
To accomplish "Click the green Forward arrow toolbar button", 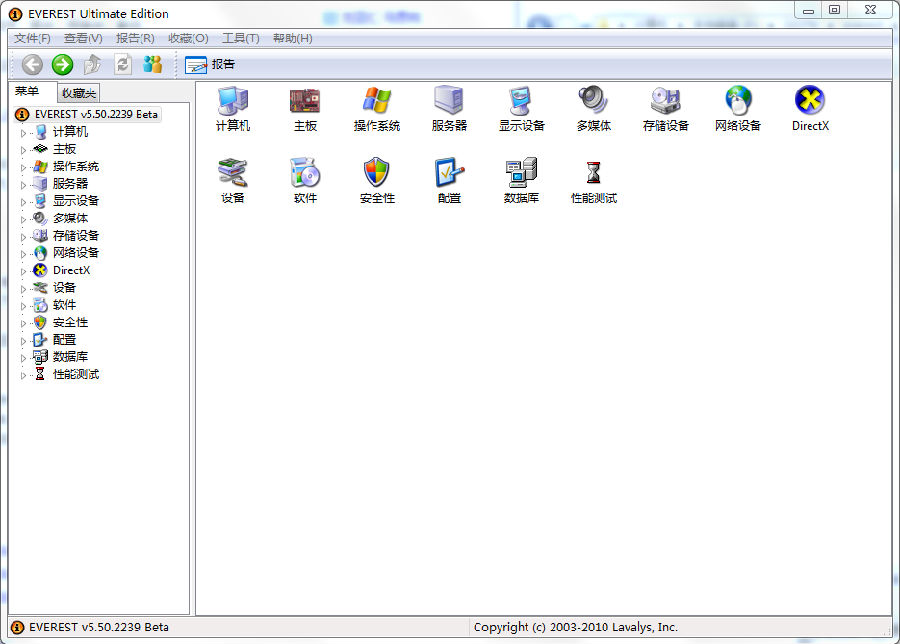I will [62, 64].
